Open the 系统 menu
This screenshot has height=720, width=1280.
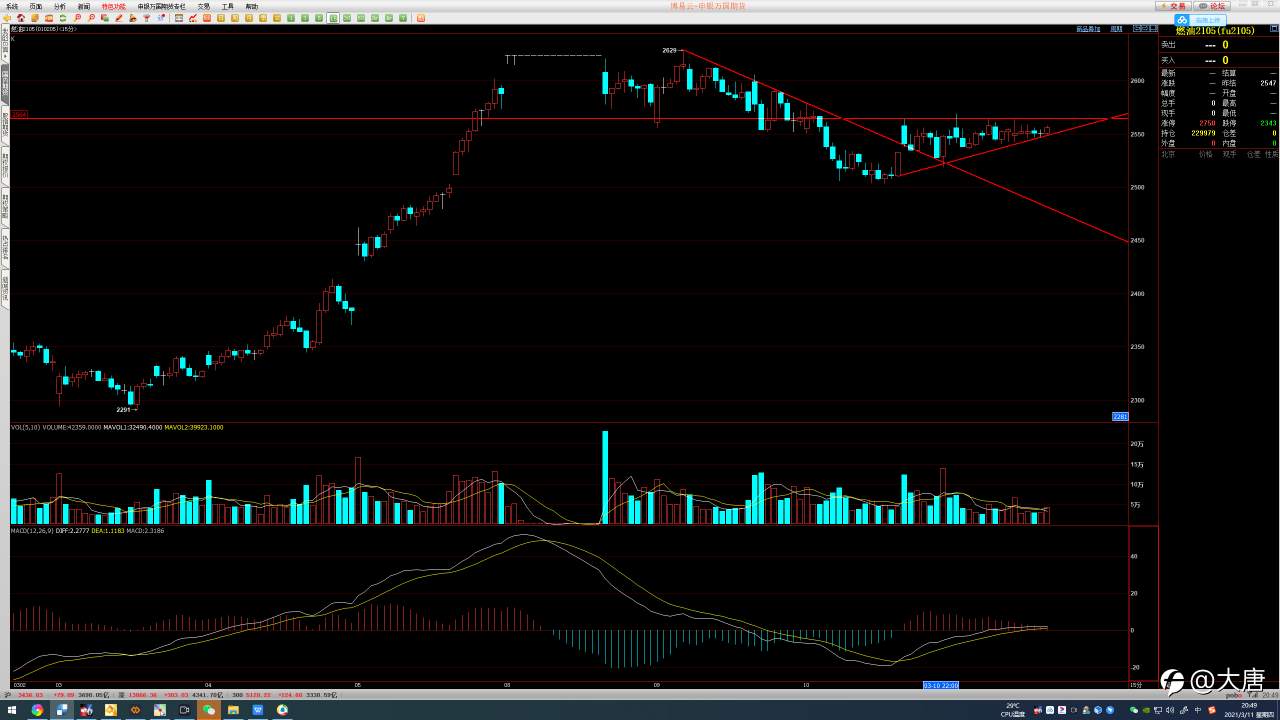click(x=12, y=6)
